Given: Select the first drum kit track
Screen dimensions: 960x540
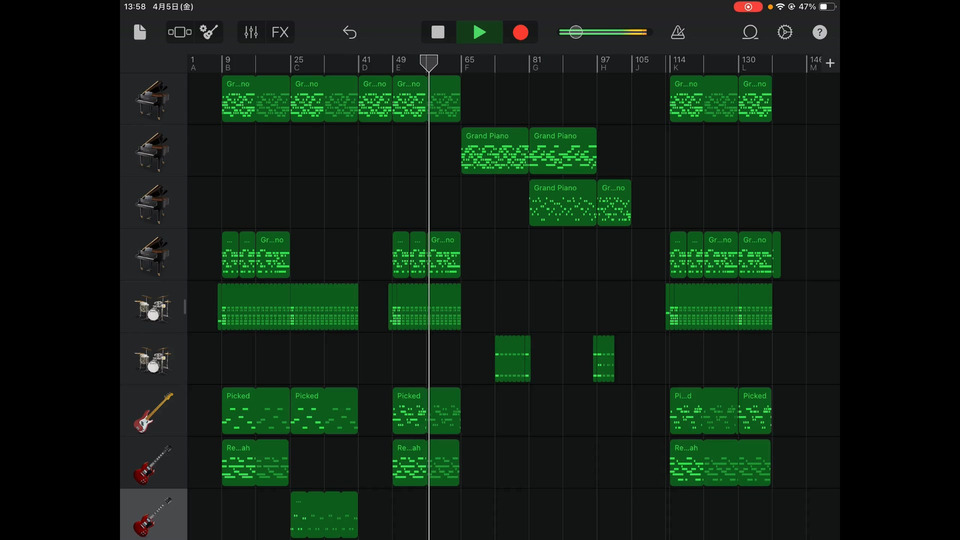Looking at the screenshot, I should pos(153,308).
